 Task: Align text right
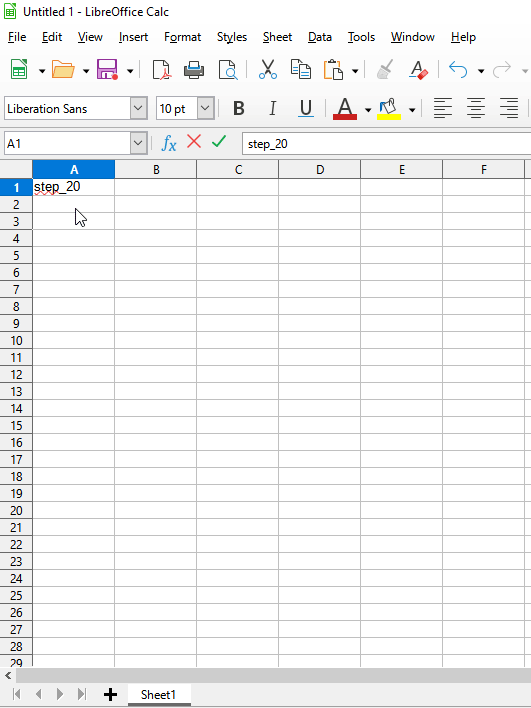pyautogui.click(x=509, y=109)
